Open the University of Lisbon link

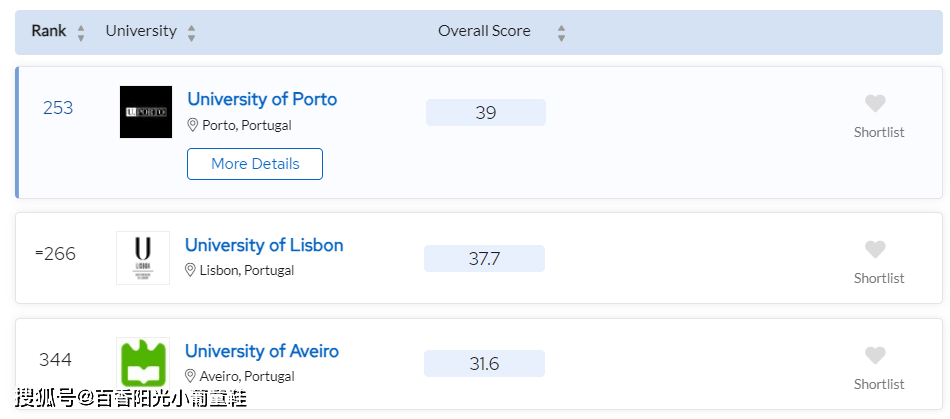coord(264,245)
